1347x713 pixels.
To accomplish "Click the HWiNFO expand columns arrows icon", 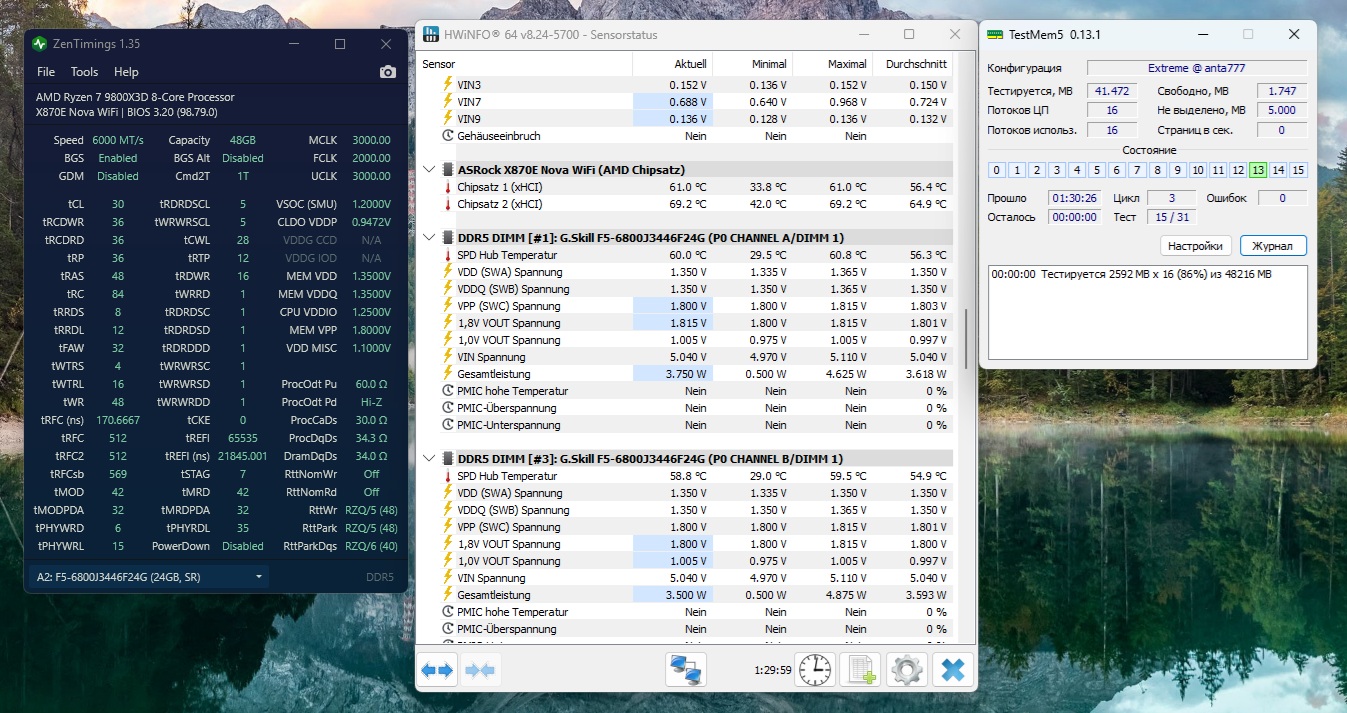I will click(x=438, y=670).
